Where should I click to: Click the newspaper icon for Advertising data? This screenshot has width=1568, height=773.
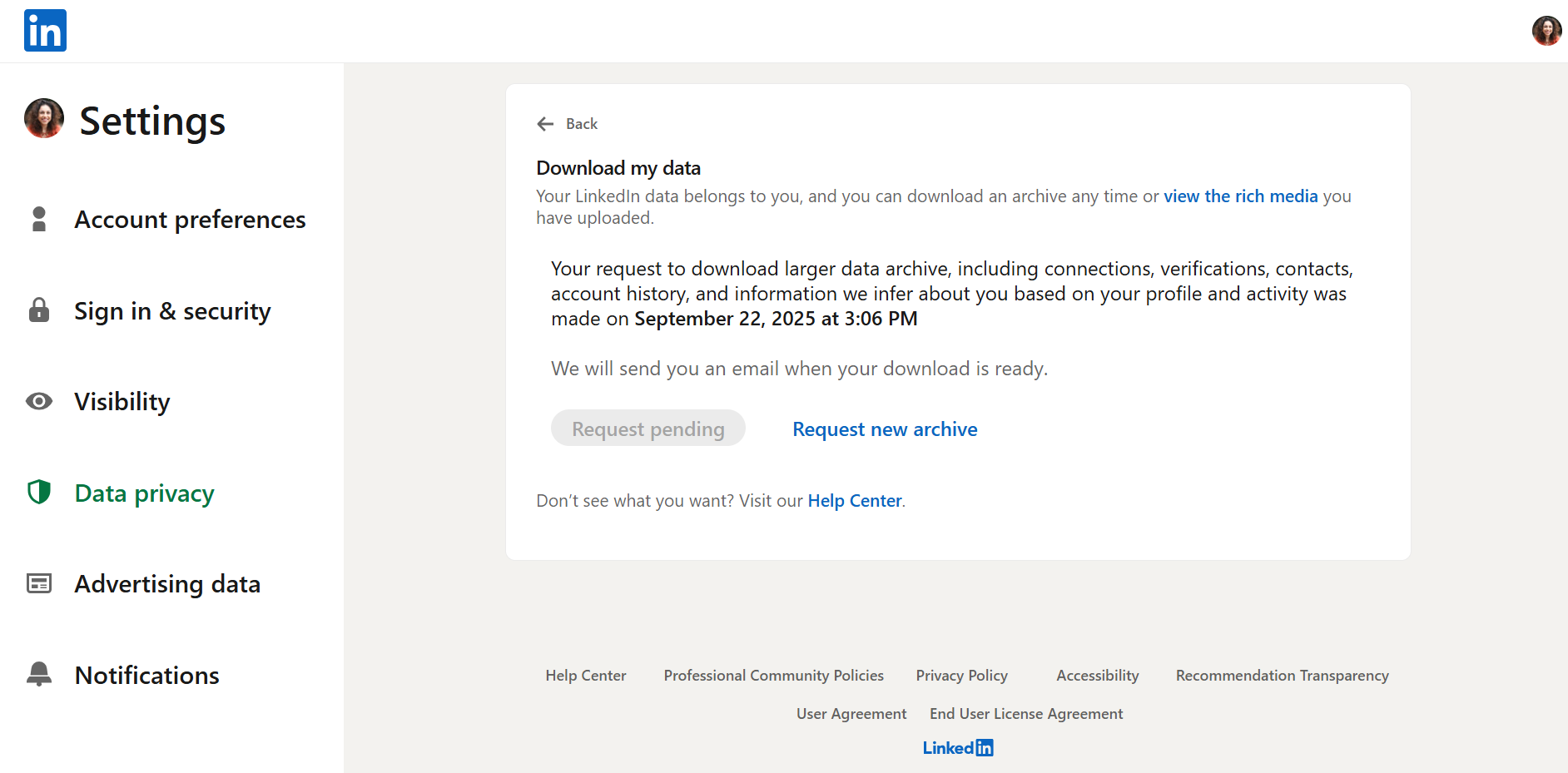pos(39,584)
